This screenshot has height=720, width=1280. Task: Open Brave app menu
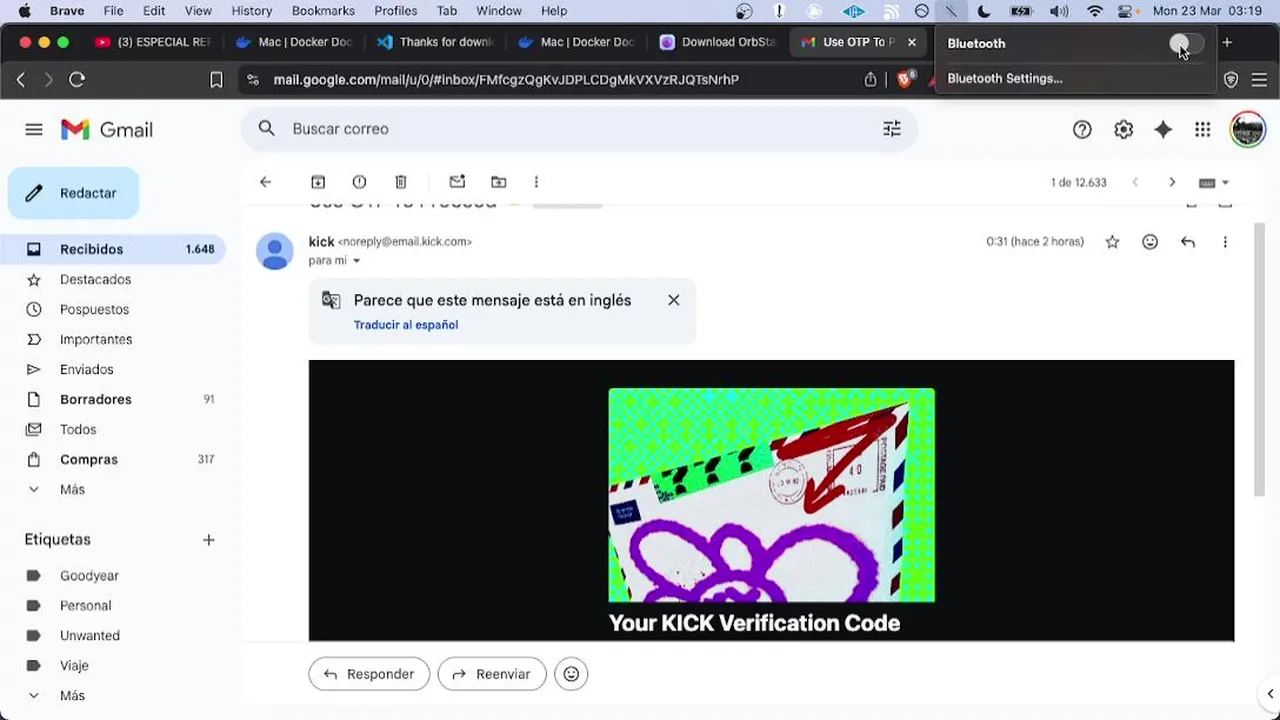(x=67, y=11)
